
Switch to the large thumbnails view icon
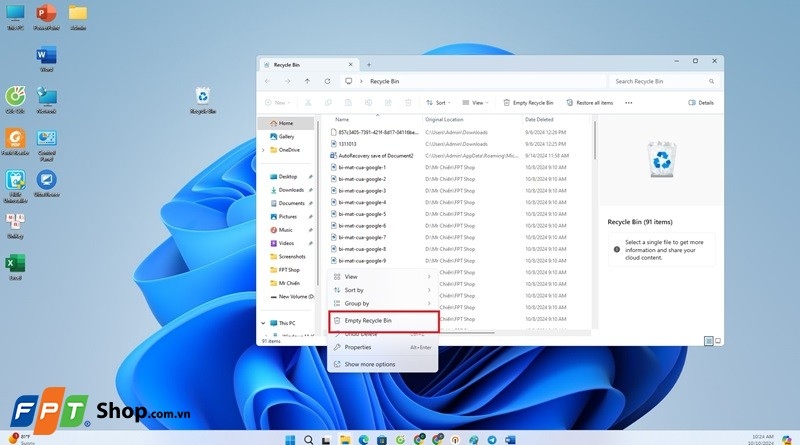pos(718,341)
